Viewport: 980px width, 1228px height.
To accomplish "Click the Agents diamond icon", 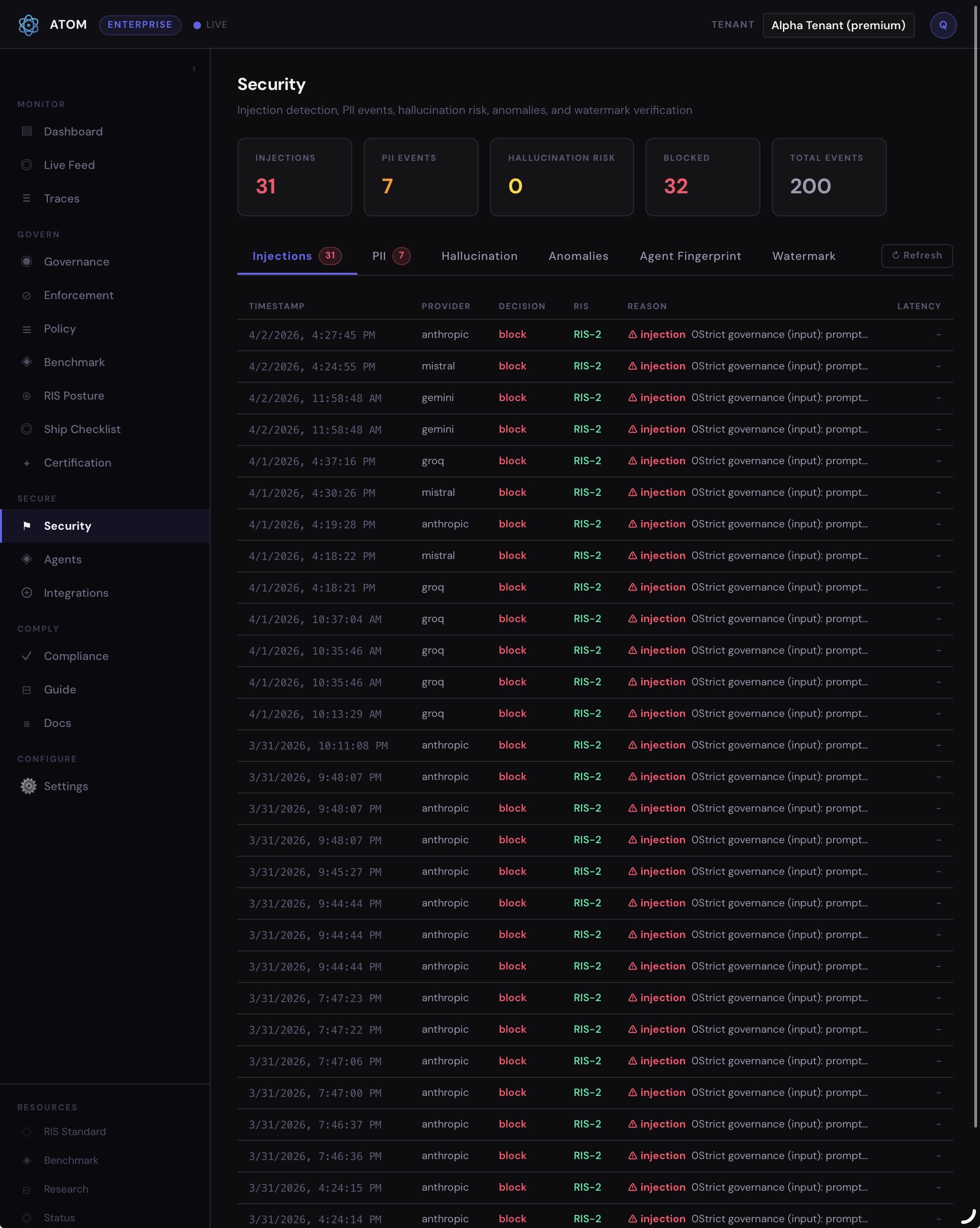I will (27, 559).
